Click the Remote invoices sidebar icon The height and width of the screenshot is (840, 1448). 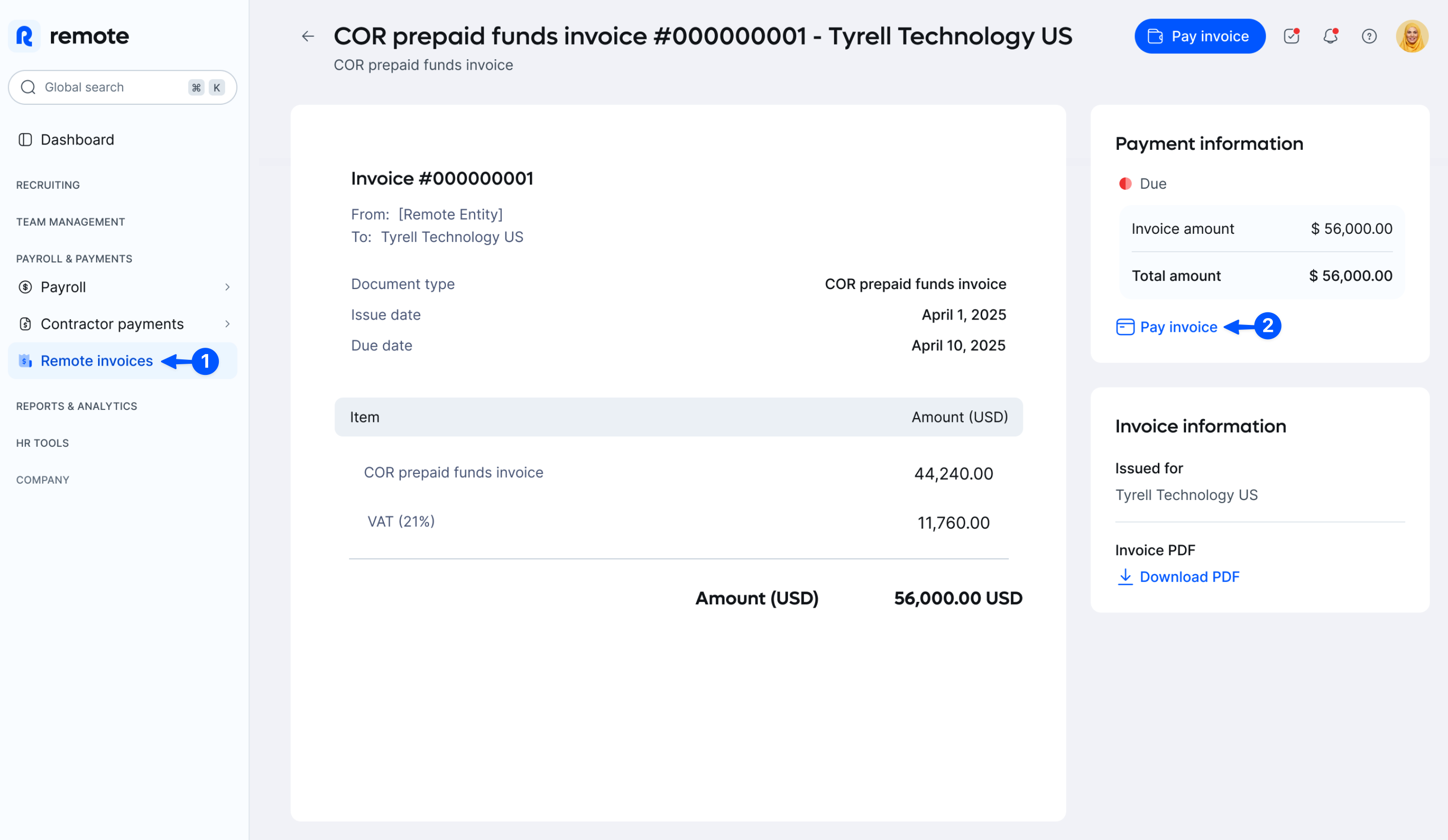pyautogui.click(x=25, y=360)
